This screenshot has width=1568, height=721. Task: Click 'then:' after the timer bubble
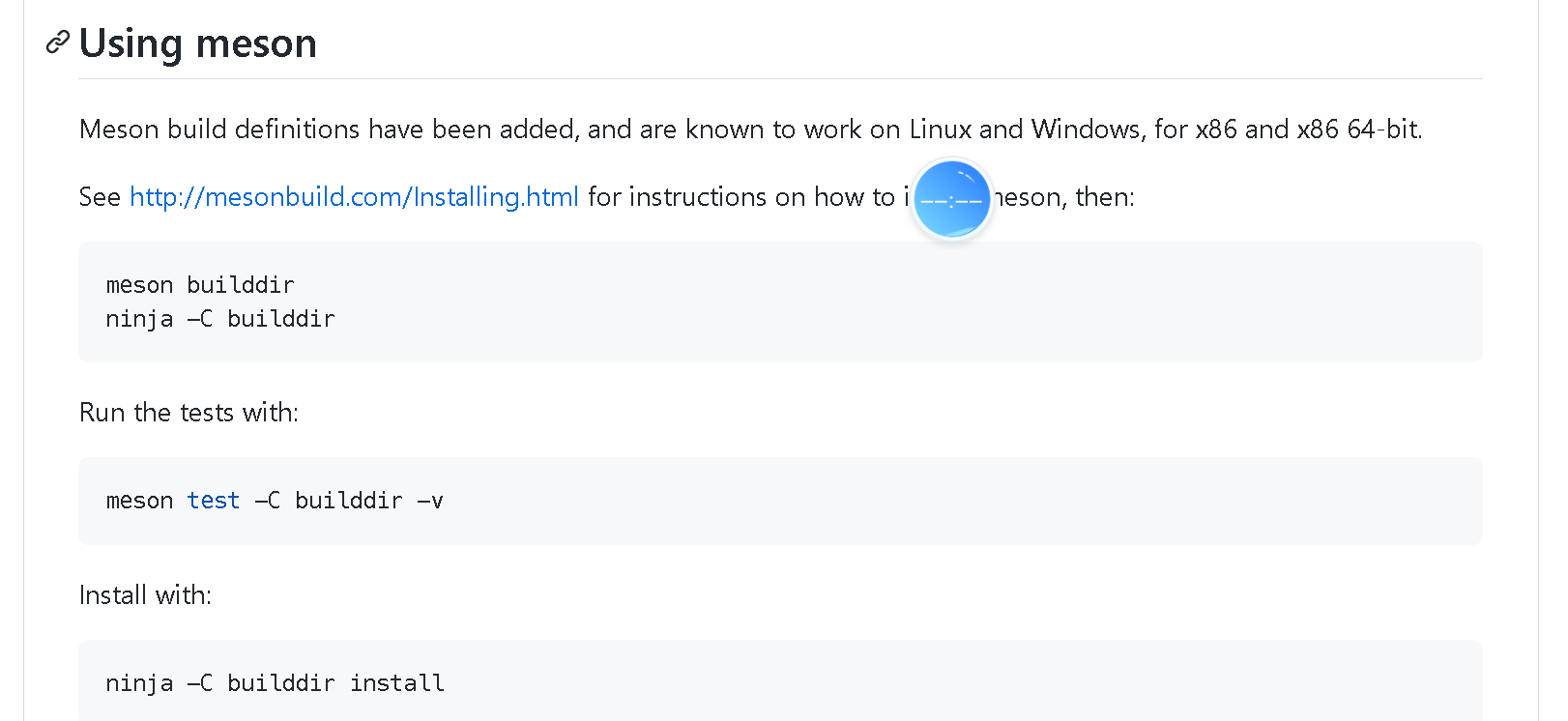tap(1104, 197)
